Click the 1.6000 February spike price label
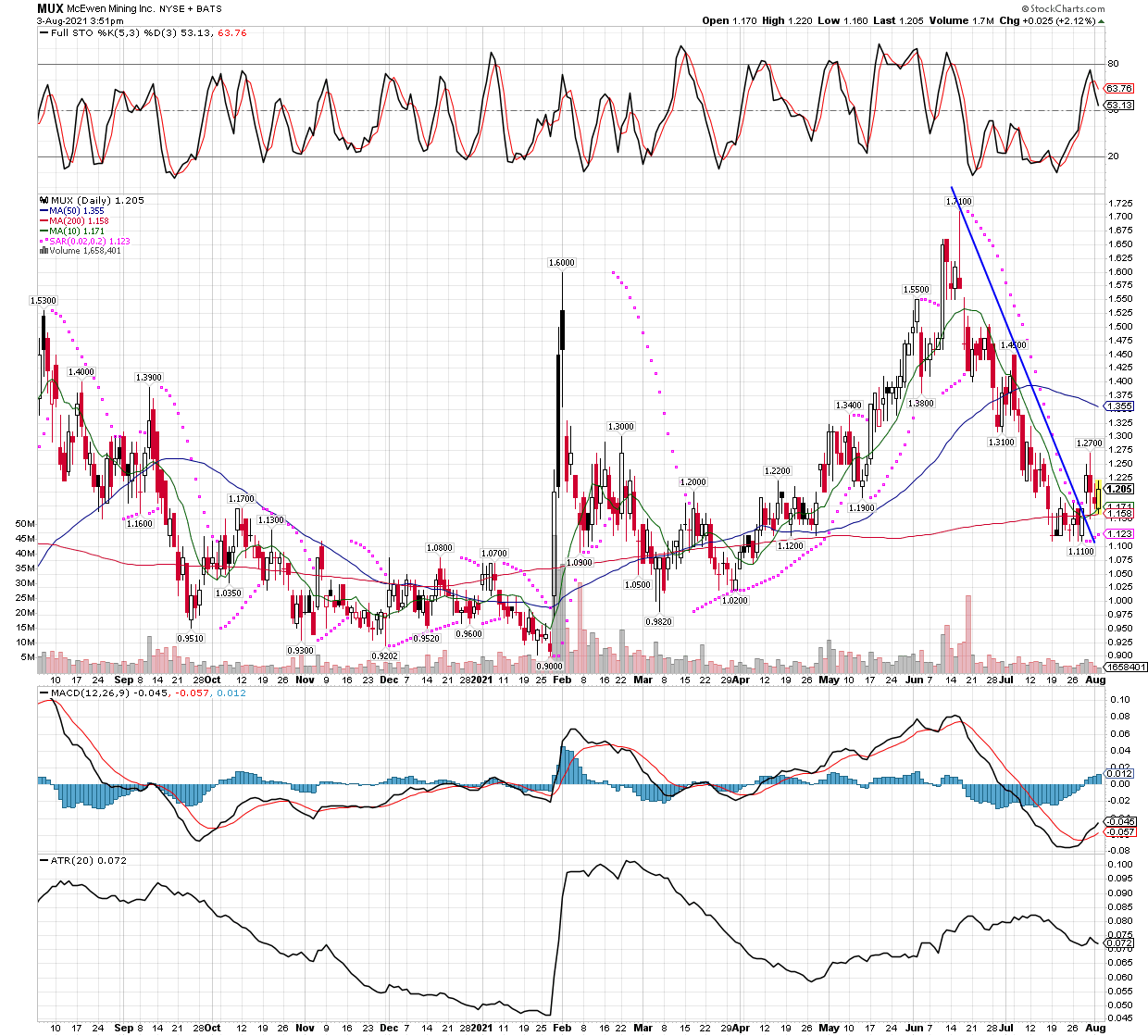 pos(561,263)
